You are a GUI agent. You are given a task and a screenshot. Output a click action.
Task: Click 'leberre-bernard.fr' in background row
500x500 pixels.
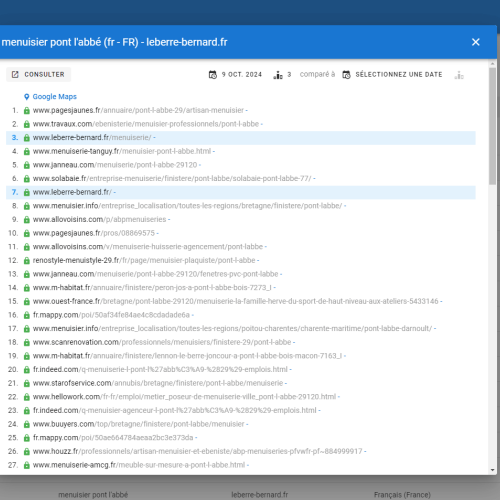[260, 495]
